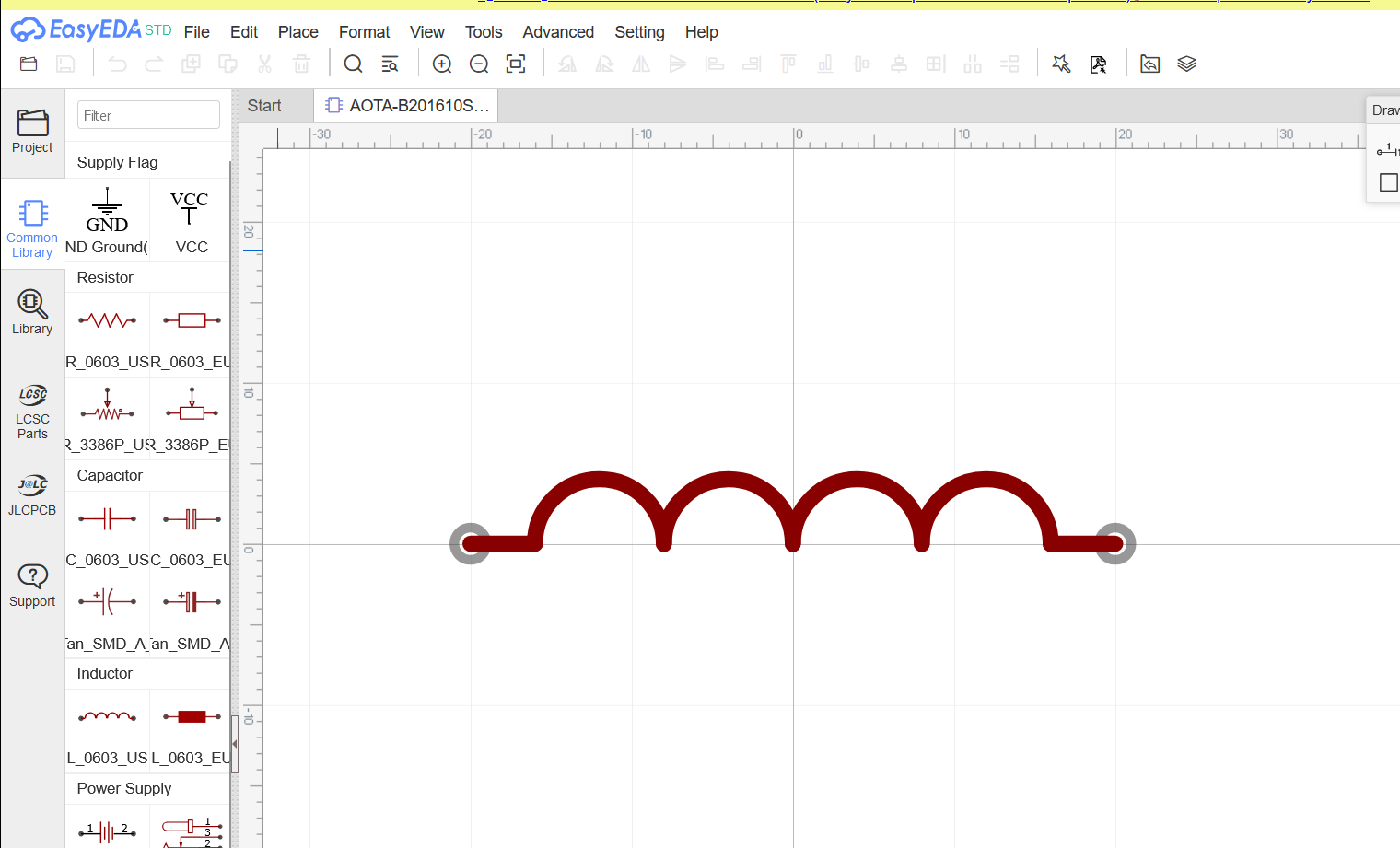Click the Symbol Wizard star icon
This screenshot has height=848, width=1400.
[x=1061, y=64]
